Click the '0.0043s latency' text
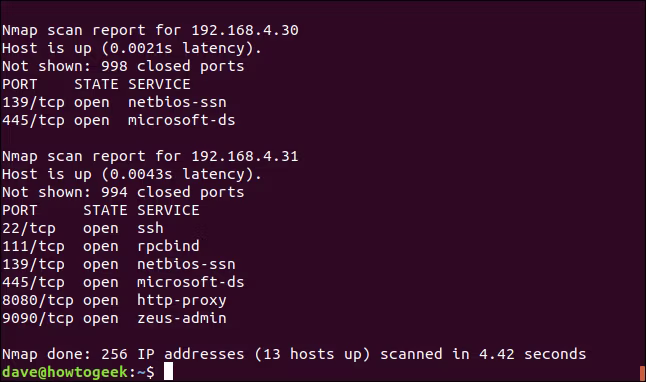The width and height of the screenshot is (646, 382). (177, 174)
